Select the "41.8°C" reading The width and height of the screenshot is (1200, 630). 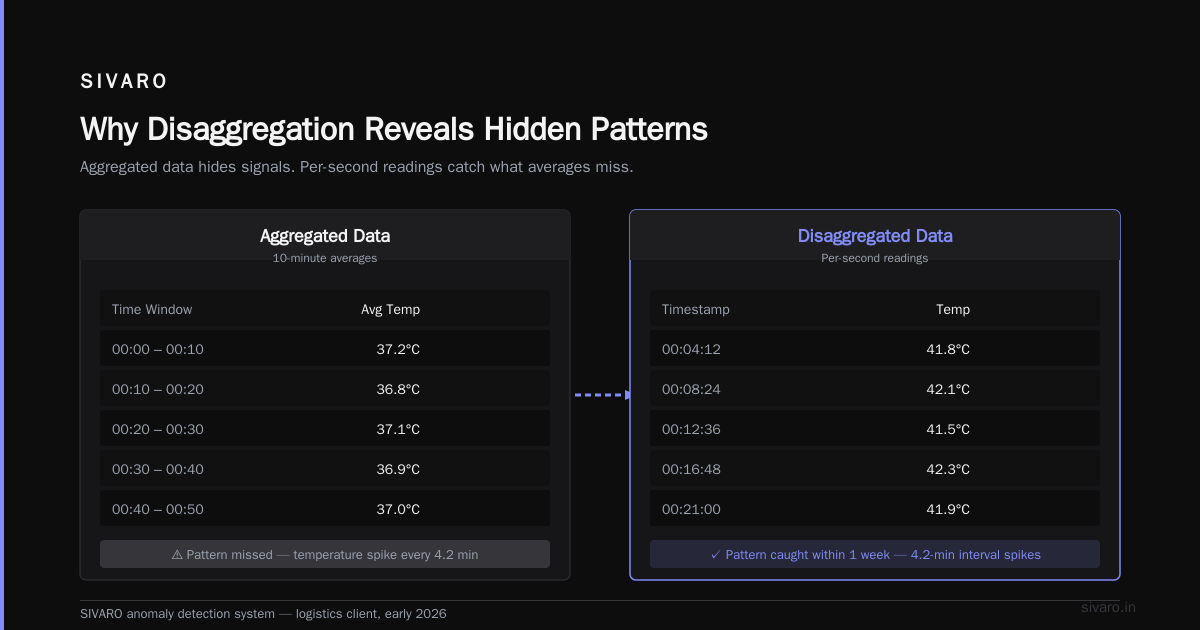click(948, 349)
